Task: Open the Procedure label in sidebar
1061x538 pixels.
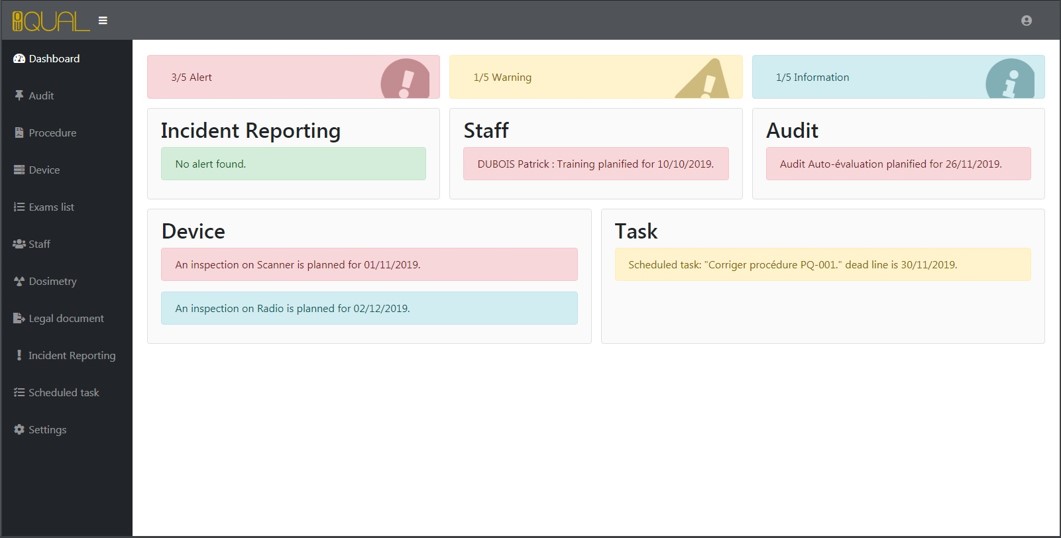Action: (52, 133)
